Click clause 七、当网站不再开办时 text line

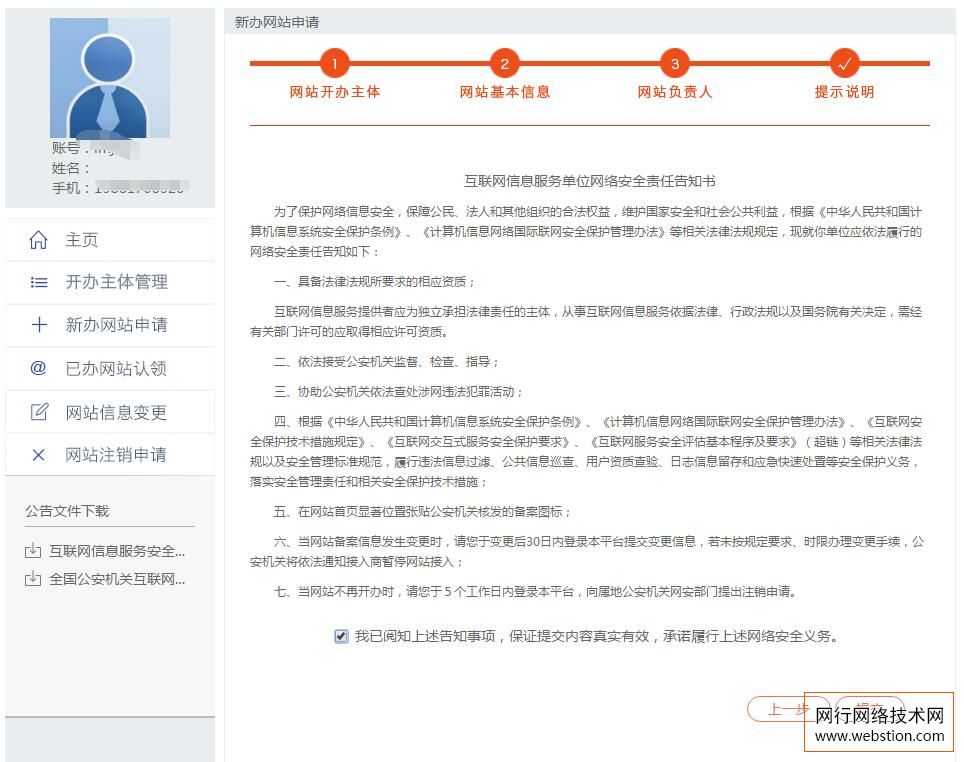click(x=536, y=592)
